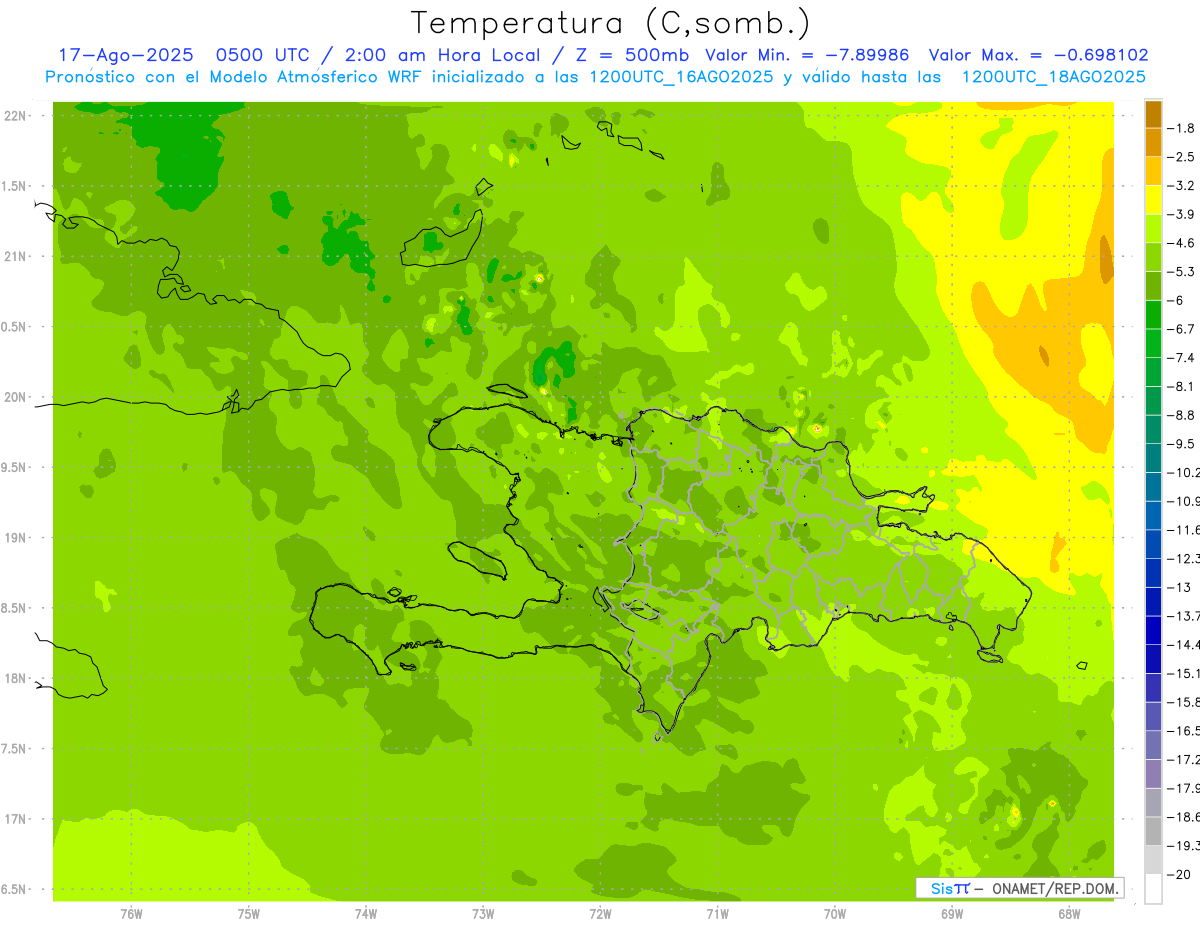The width and height of the screenshot is (1200, 927).
Task: Pick the blue swatch between -13 and -13.7
Action: (1153, 601)
